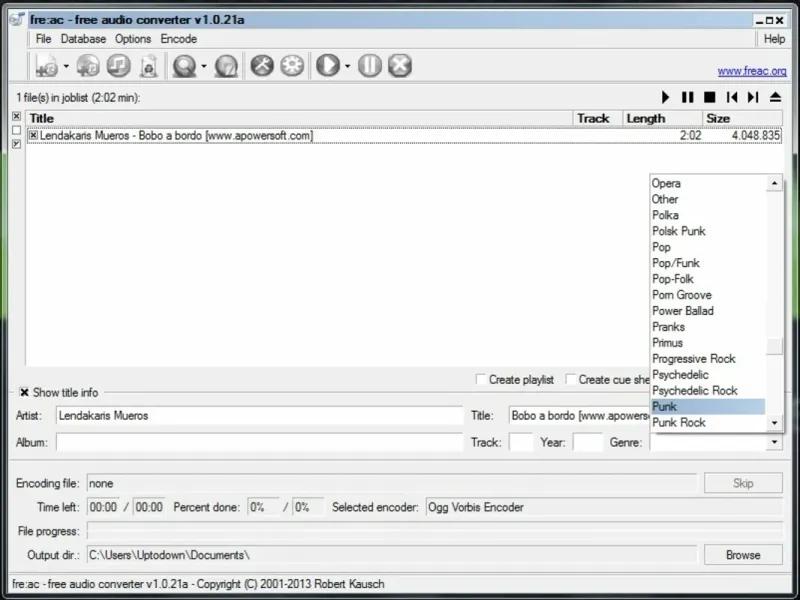This screenshot has width=800, height=600.
Task: Click the Add audio CD contents icon
Action: [x=88, y=66]
